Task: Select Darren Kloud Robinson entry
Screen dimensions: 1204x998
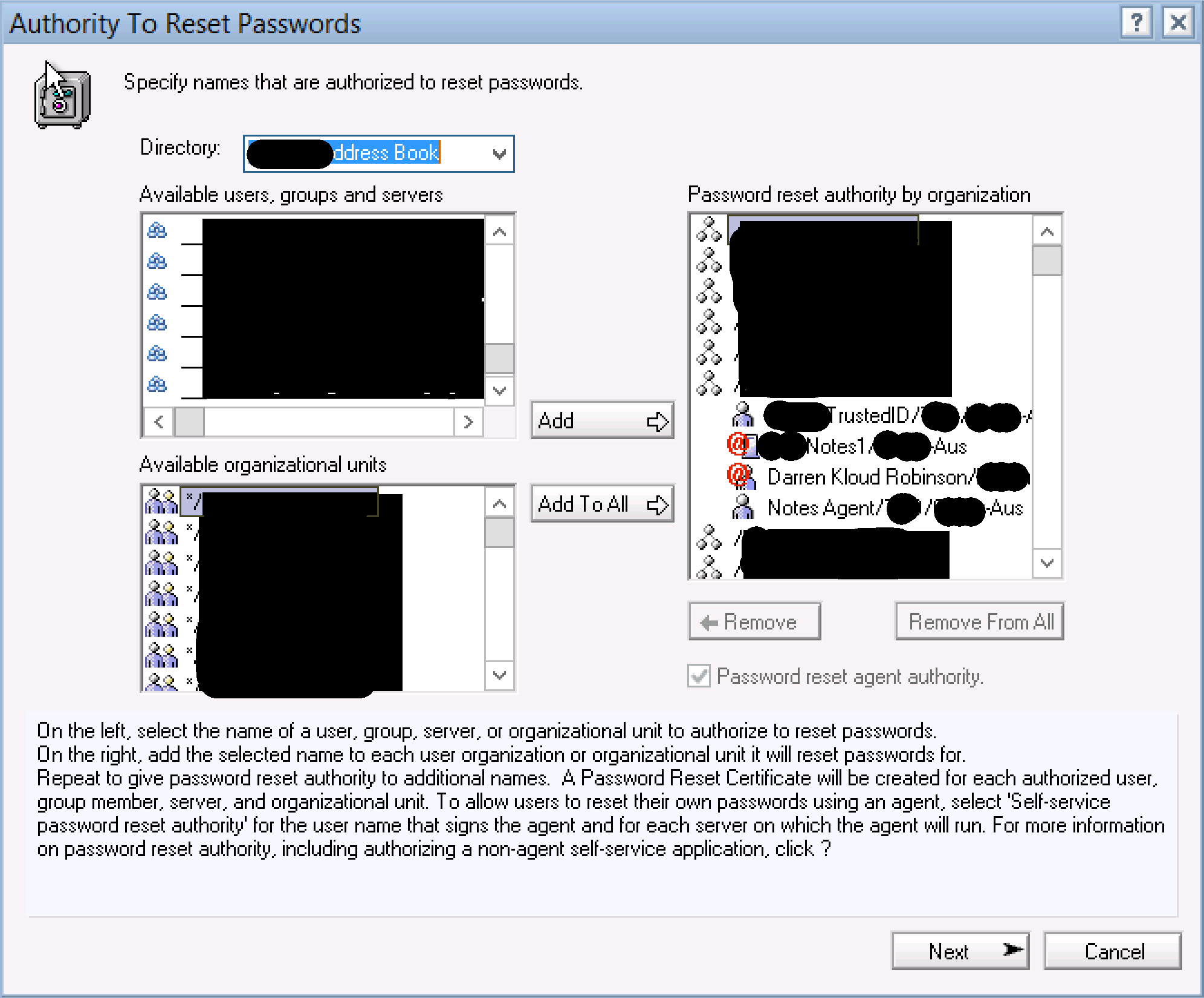Action: (x=869, y=477)
